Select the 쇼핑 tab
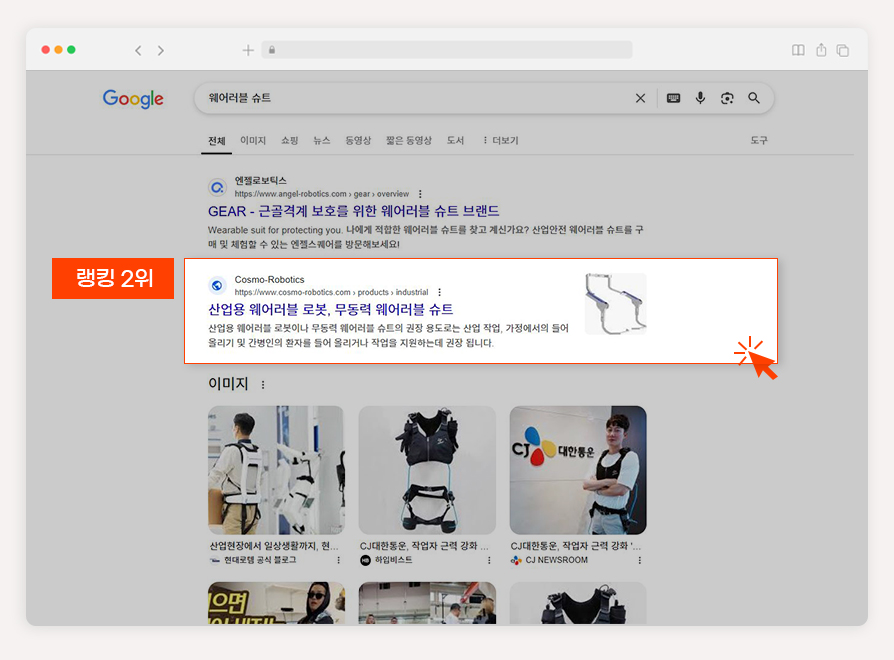 point(290,140)
